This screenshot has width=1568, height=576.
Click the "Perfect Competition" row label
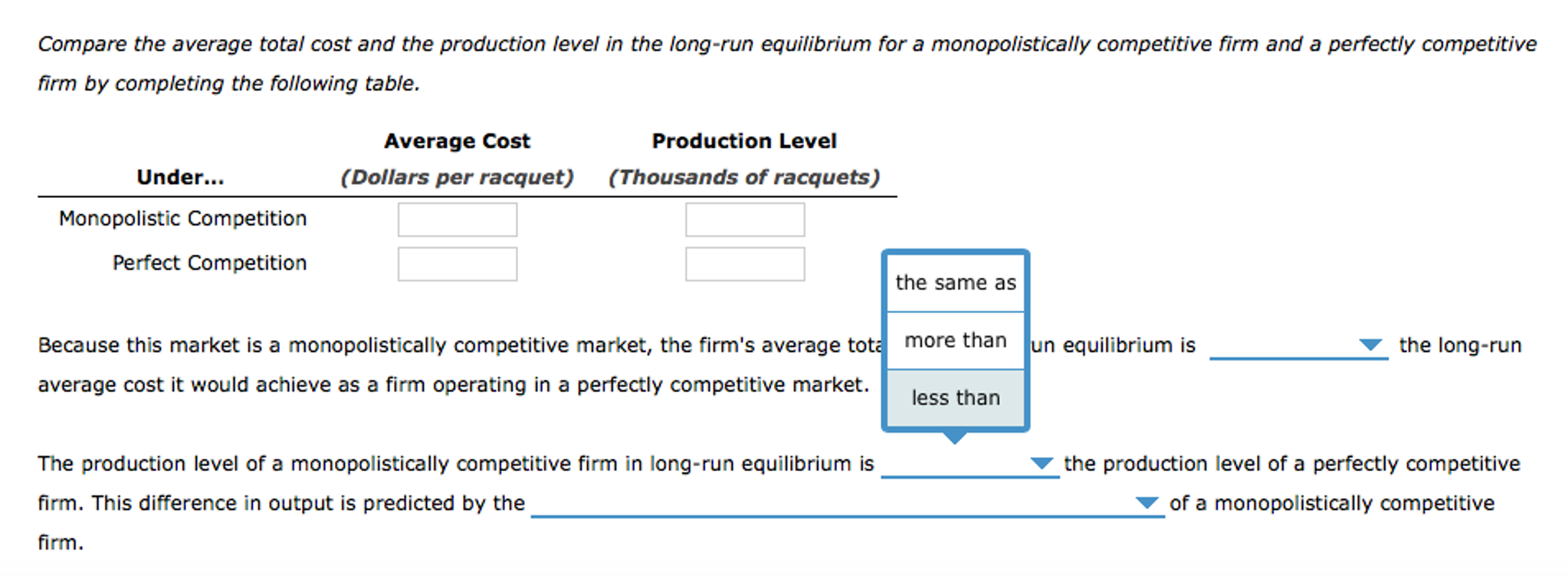coord(209,262)
